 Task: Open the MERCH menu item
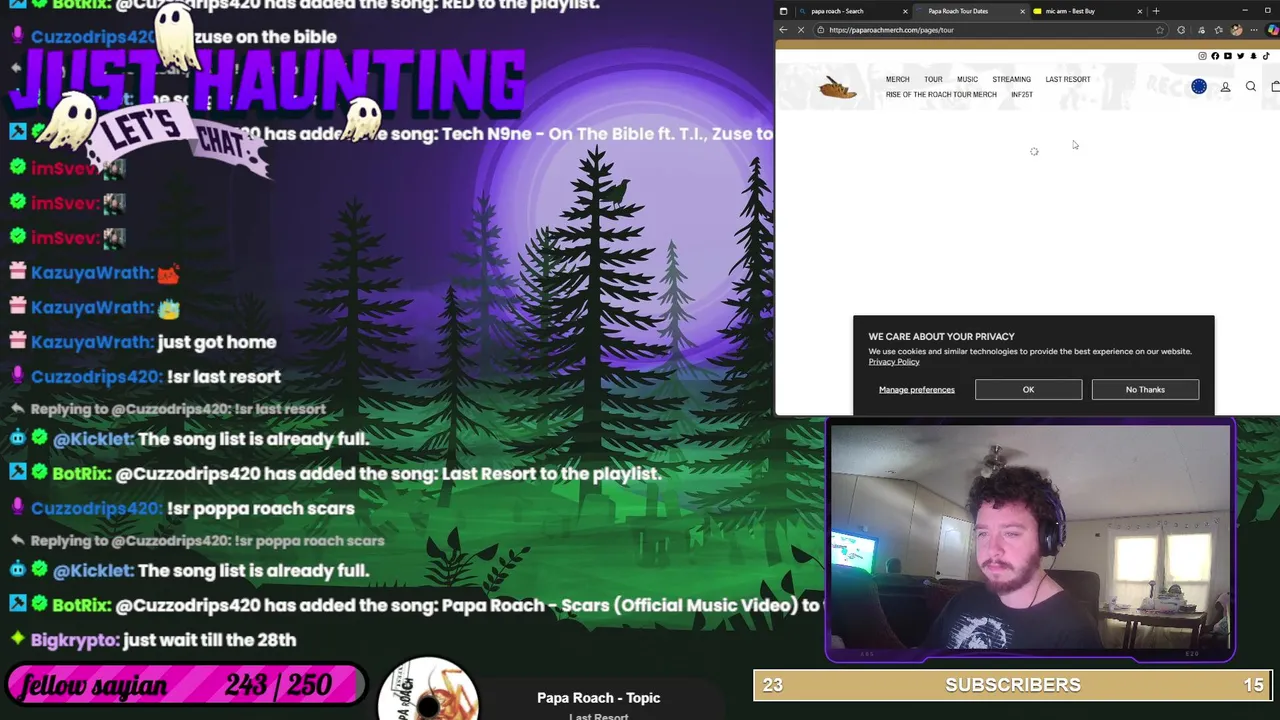897,79
